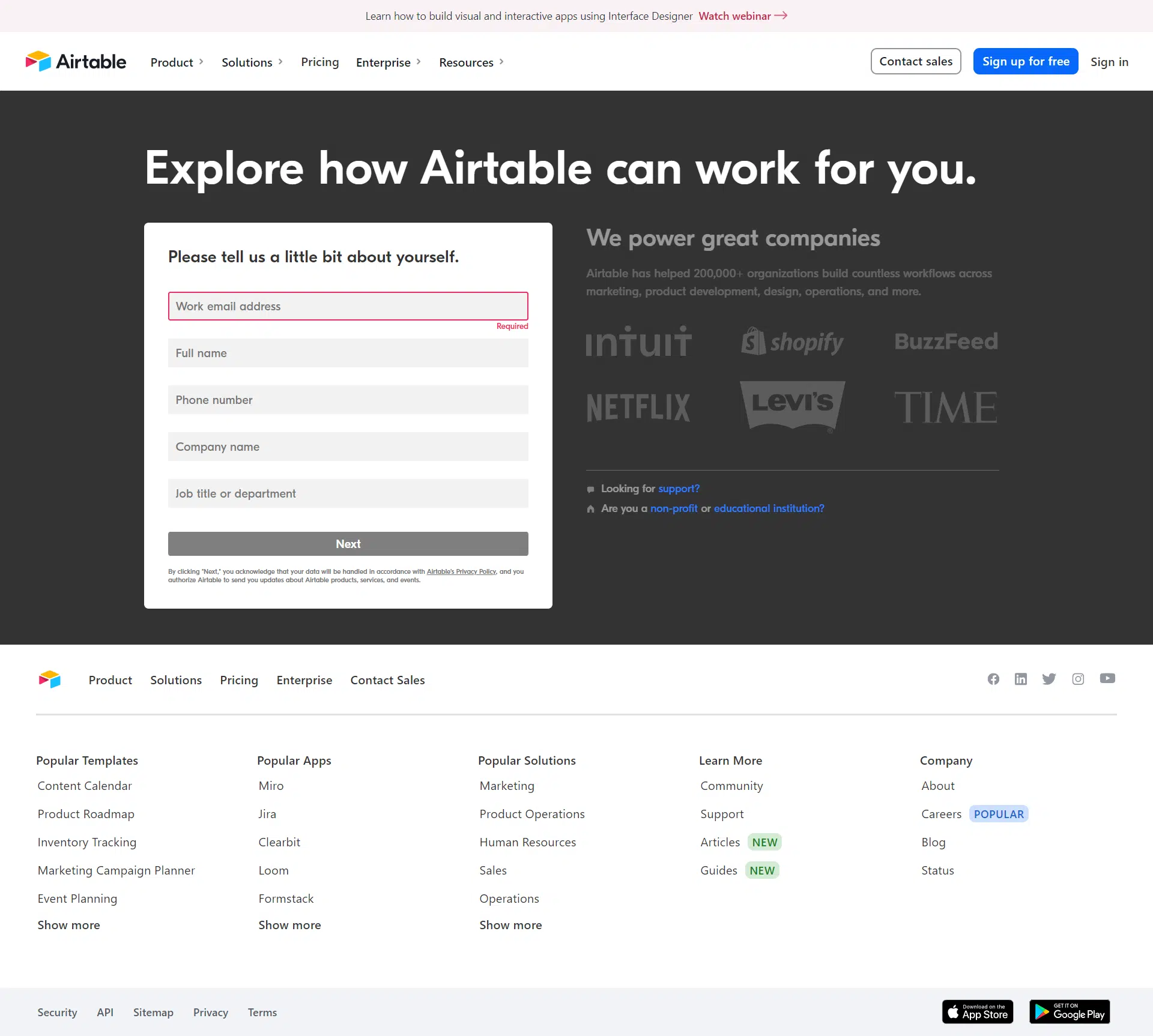Click the Get it on Google Play badge
The height and width of the screenshot is (1036, 1153).
tap(1070, 1012)
